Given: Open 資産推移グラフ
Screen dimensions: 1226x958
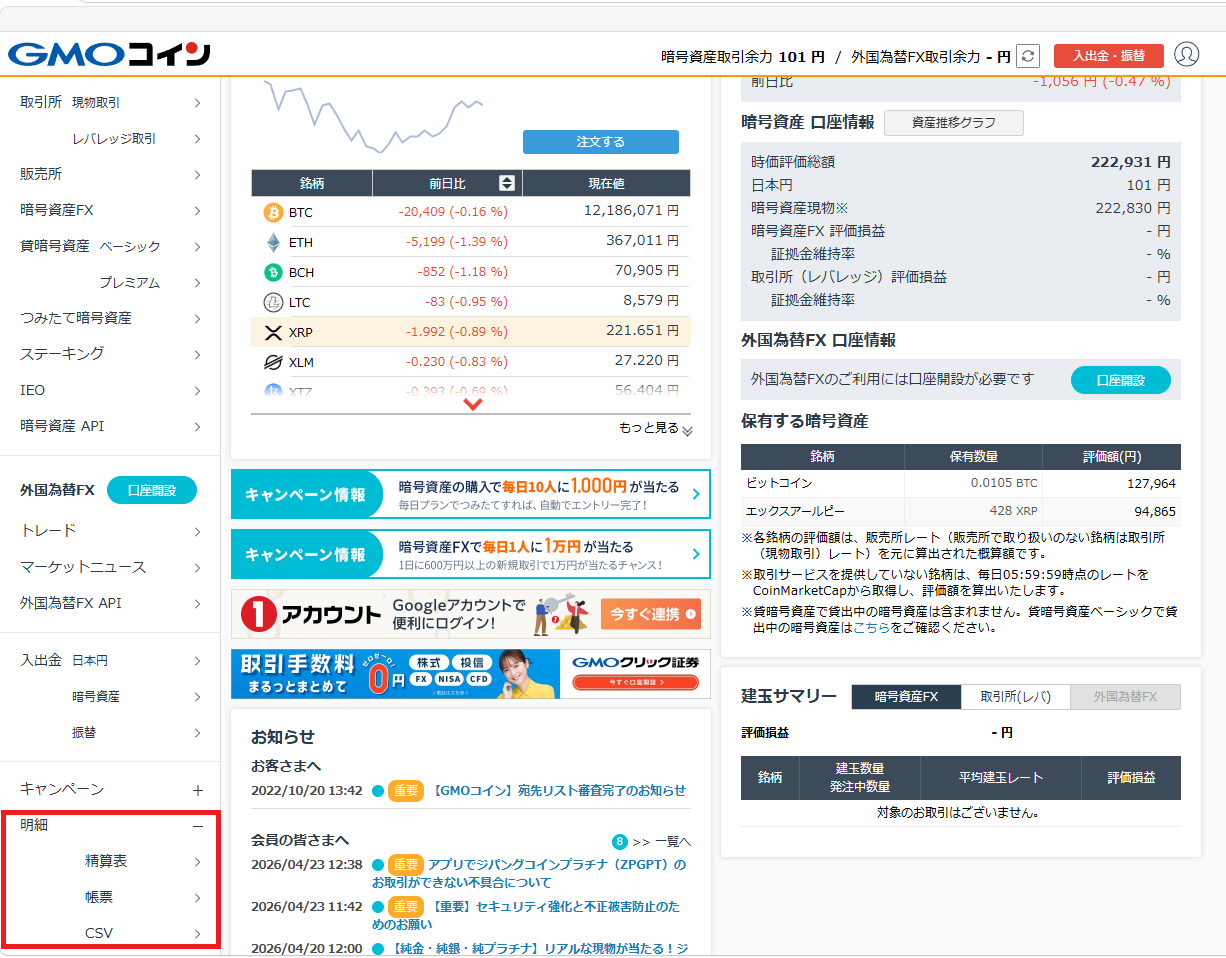Looking at the screenshot, I should (x=954, y=123).
